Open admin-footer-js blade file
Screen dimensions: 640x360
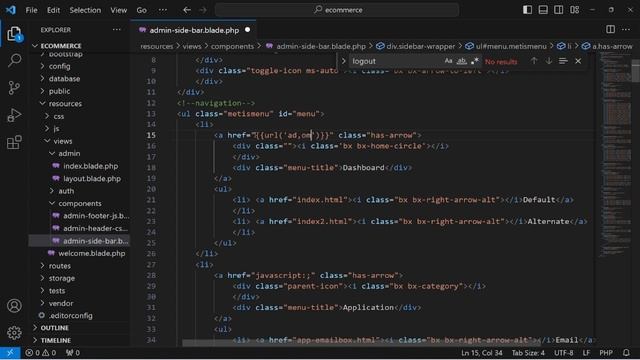click(96, 216)
